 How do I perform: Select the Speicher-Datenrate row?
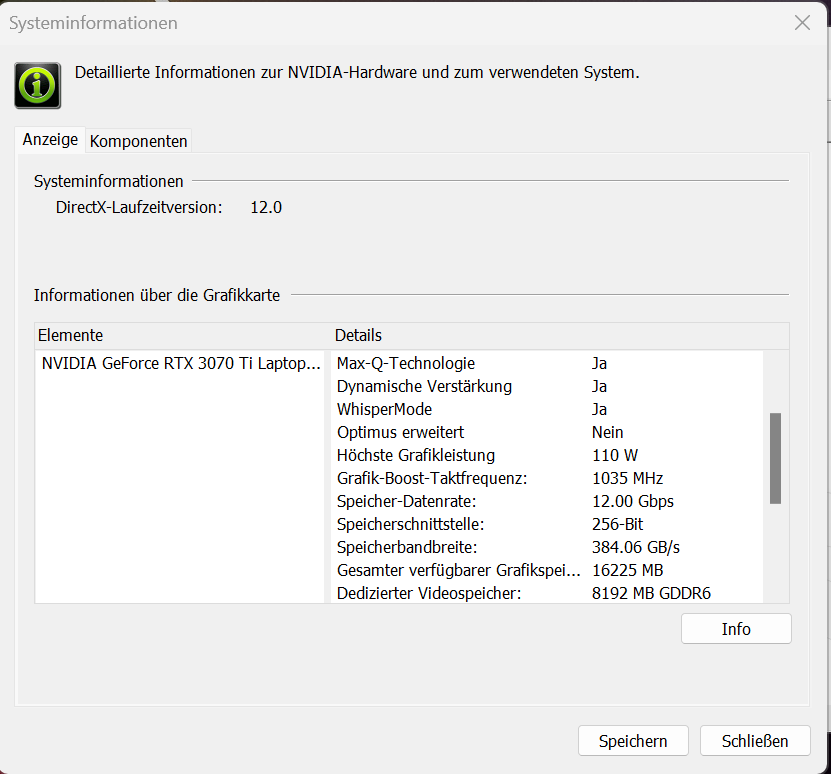(547, 501)
